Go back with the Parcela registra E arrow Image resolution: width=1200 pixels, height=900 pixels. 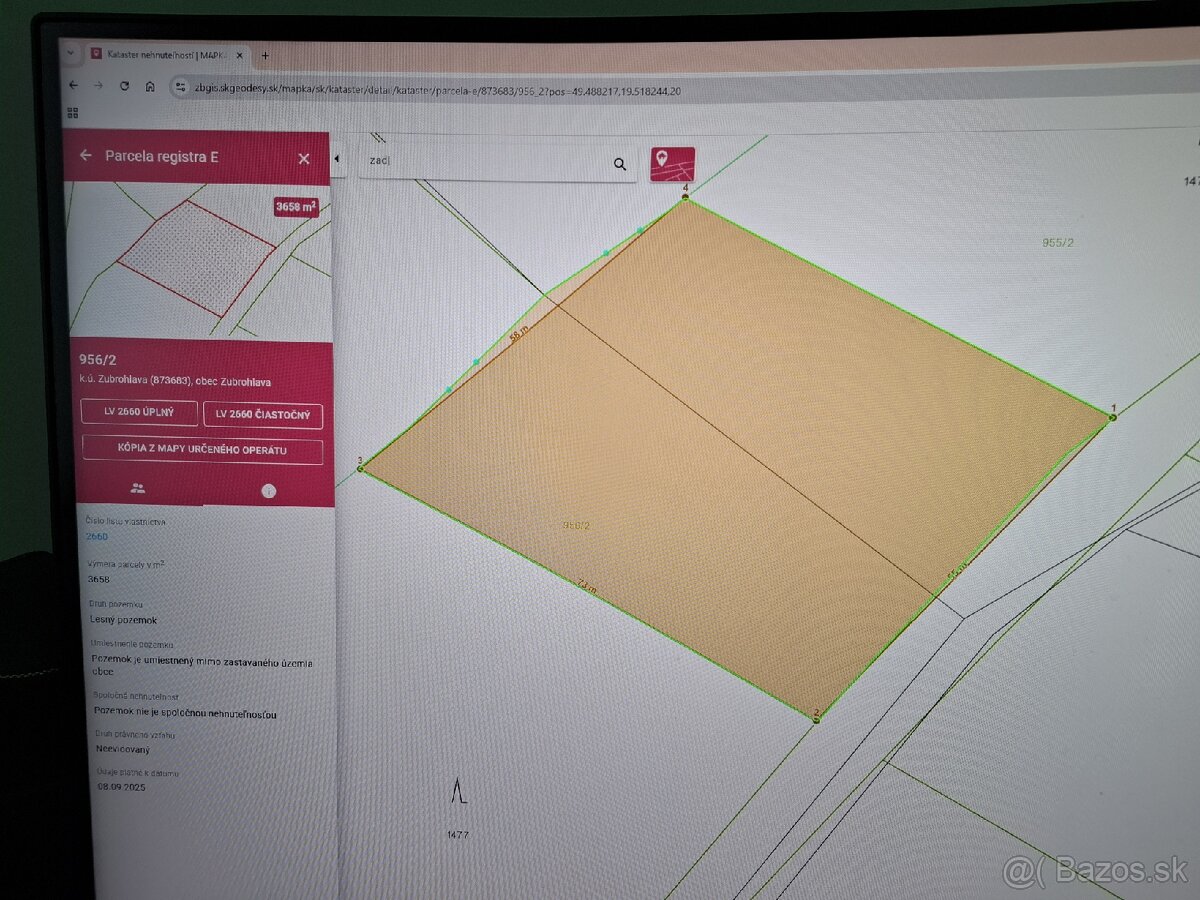pos(86,156)
